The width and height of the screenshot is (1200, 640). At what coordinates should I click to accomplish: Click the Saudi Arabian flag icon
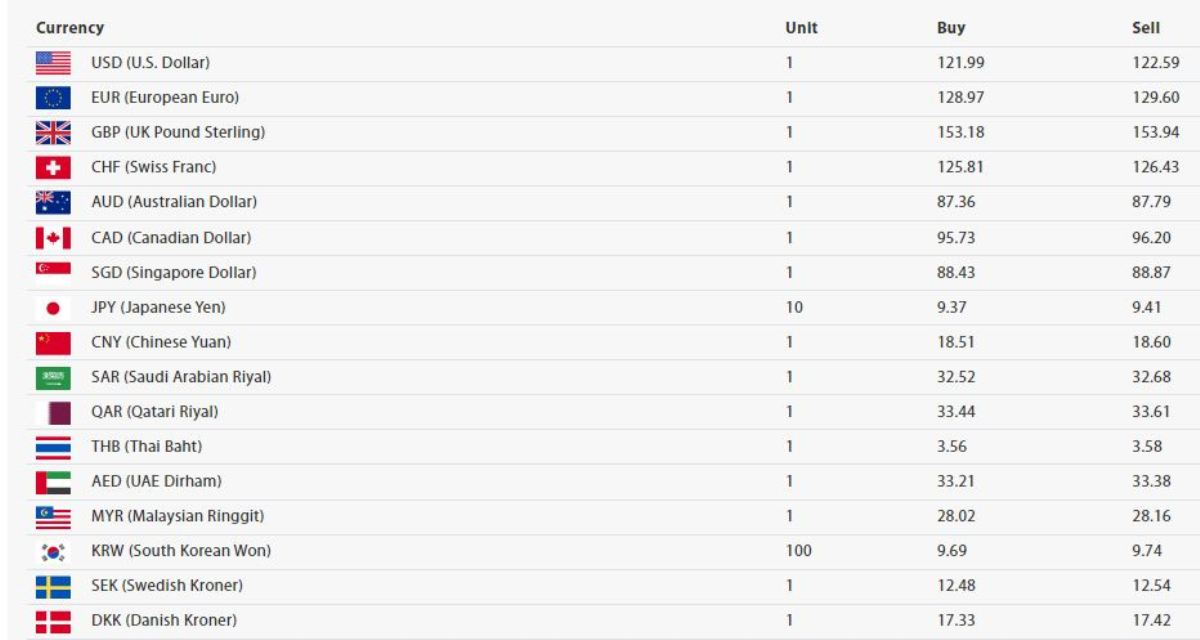[x=53, y=378]
